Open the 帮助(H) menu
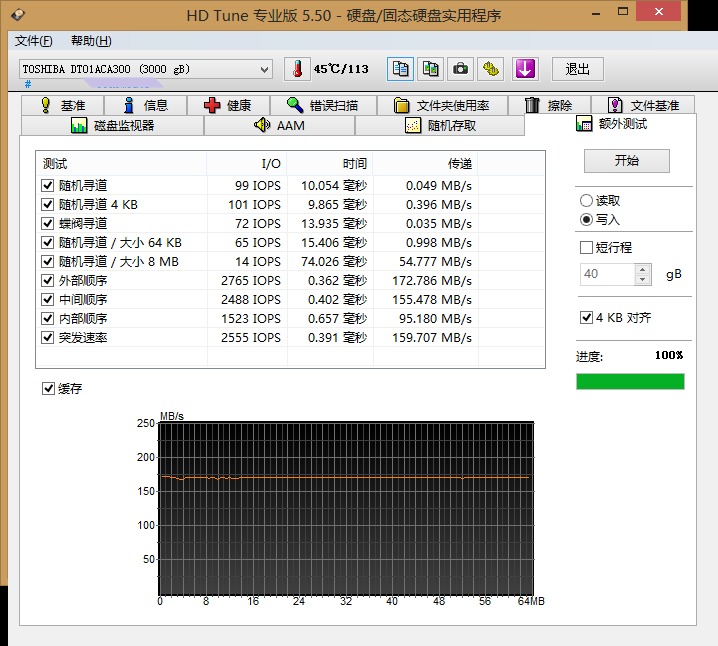The width and height of the screenshot is (718, 646). click(x=91, y=41)
